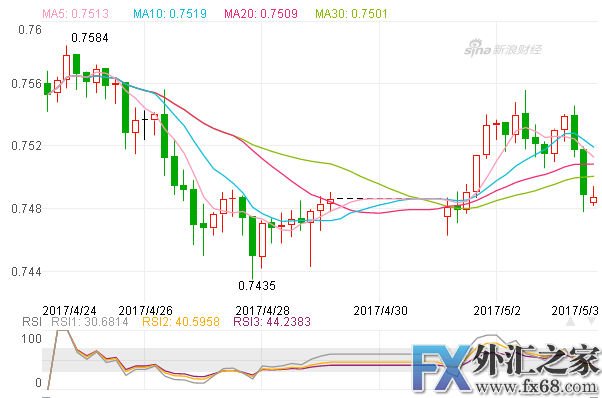The image size is (602, 398).
Task: Click the 0.744 price axis label
Action: [x=26, y=272]
